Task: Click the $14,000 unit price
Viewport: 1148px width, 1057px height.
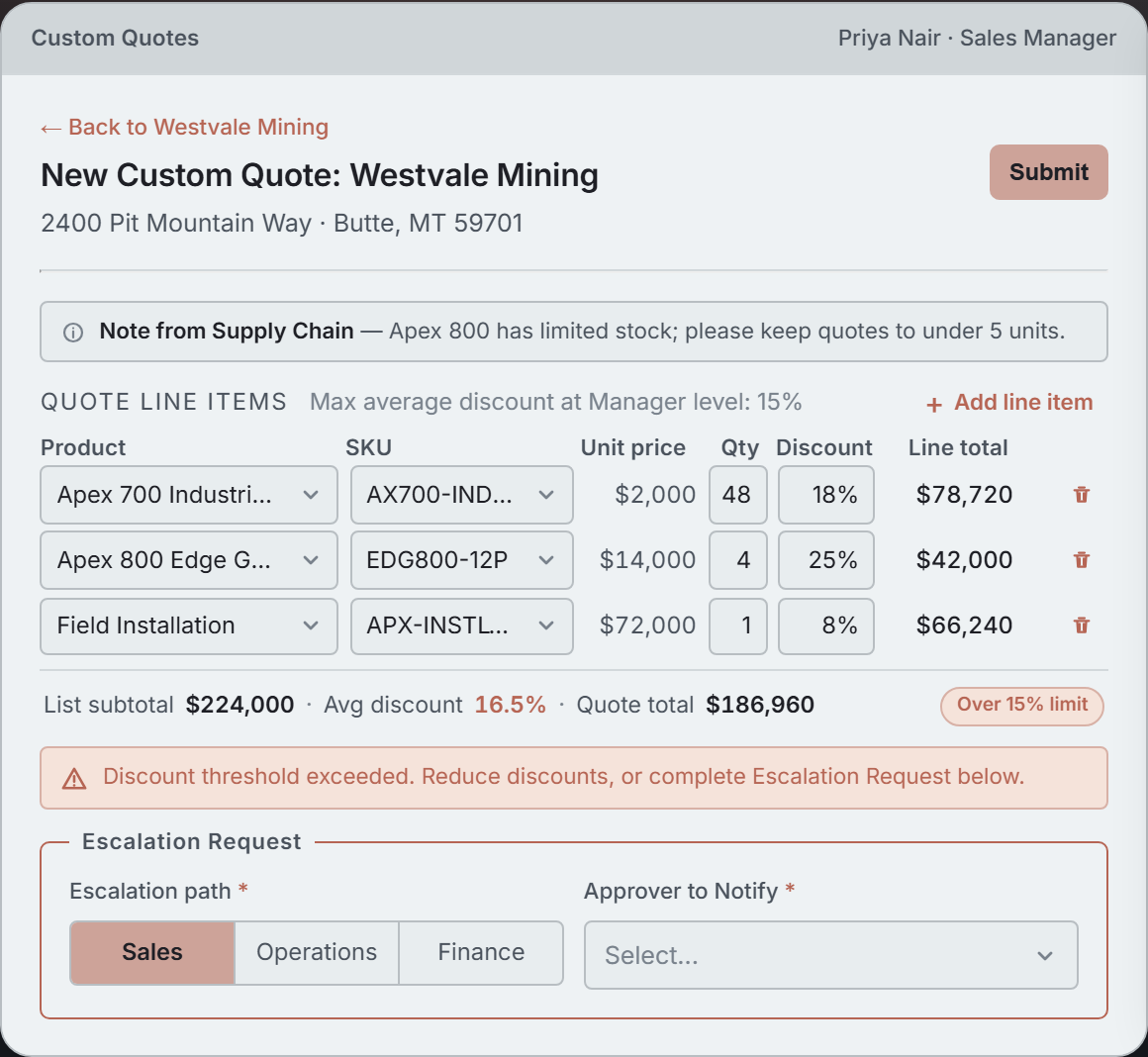Action: click(647, 560)
